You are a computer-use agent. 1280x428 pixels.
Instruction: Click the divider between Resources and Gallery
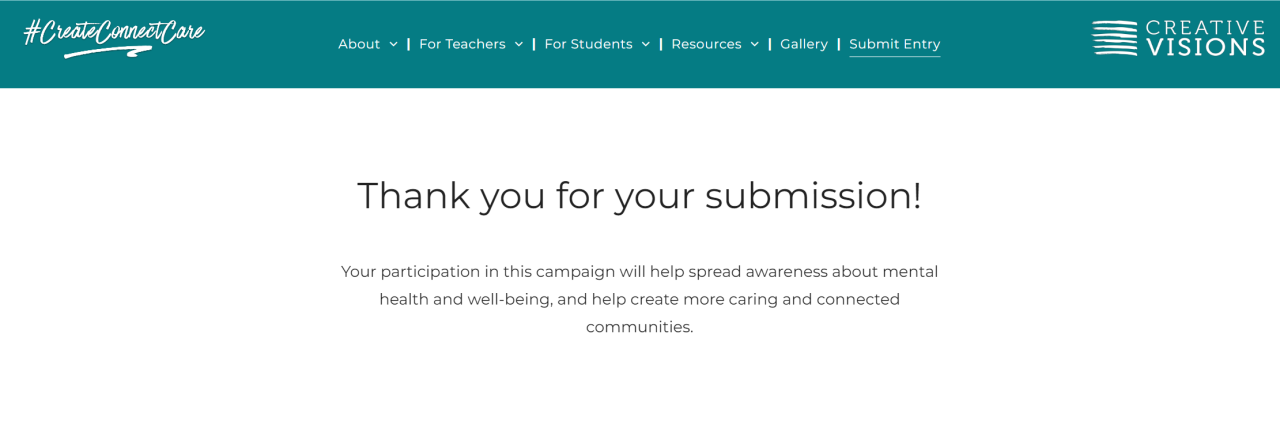769,44
